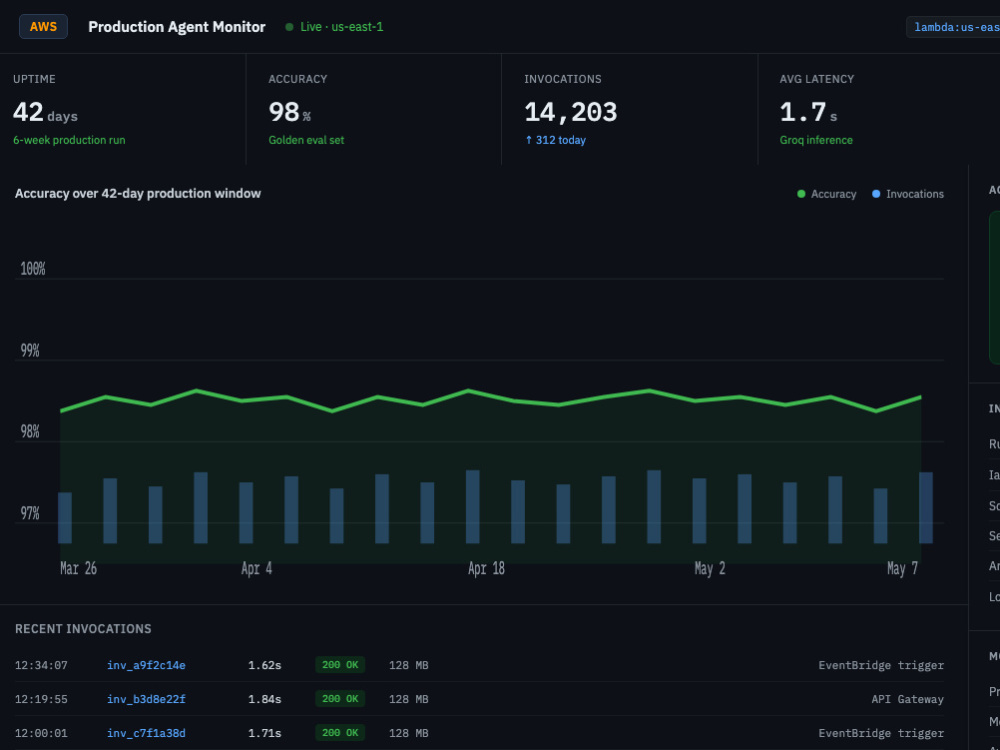Click 128 MB in the 12:19:55 row
The height and width of the screenshot is (750, 1000).
pyautogui.click(x=409, y=699)
